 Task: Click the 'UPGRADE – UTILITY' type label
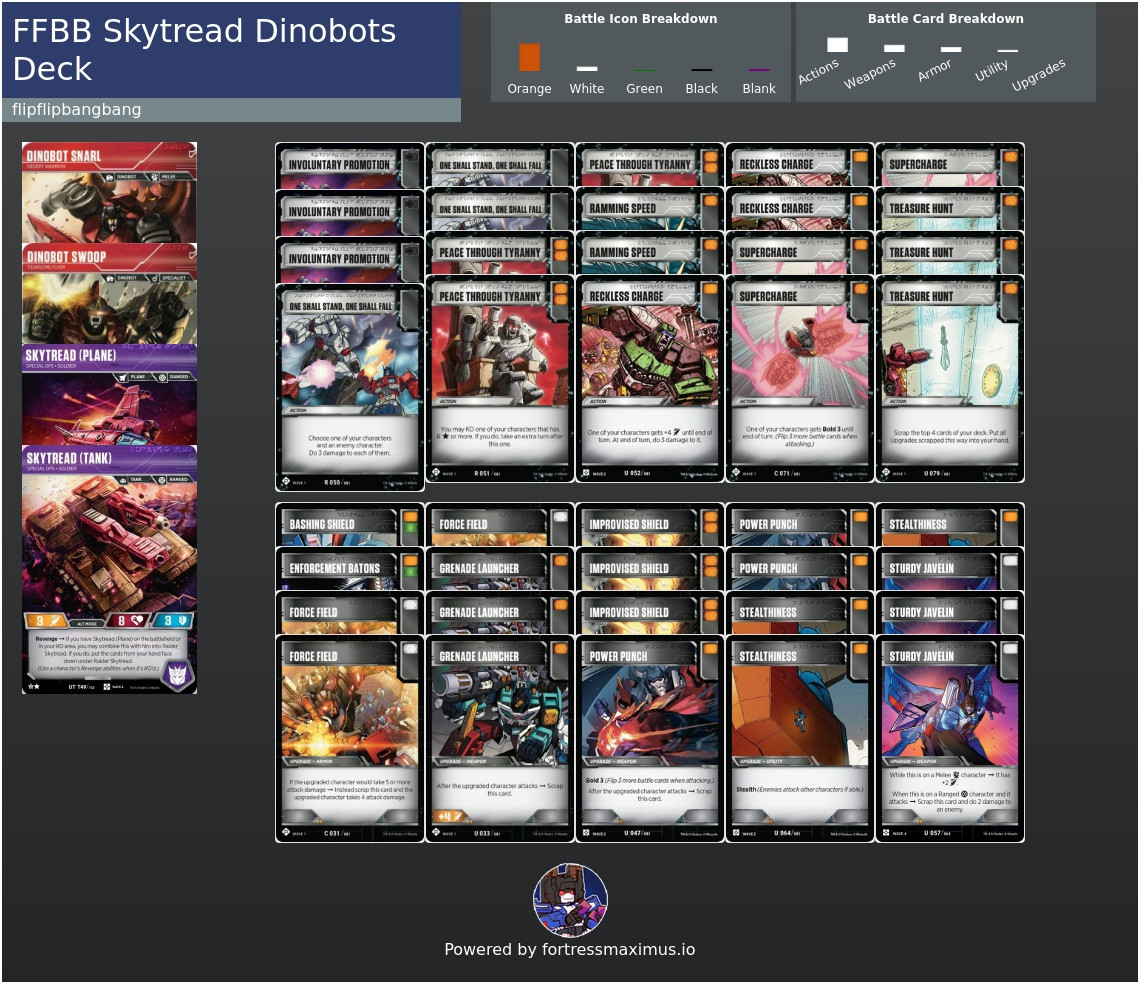761,761
